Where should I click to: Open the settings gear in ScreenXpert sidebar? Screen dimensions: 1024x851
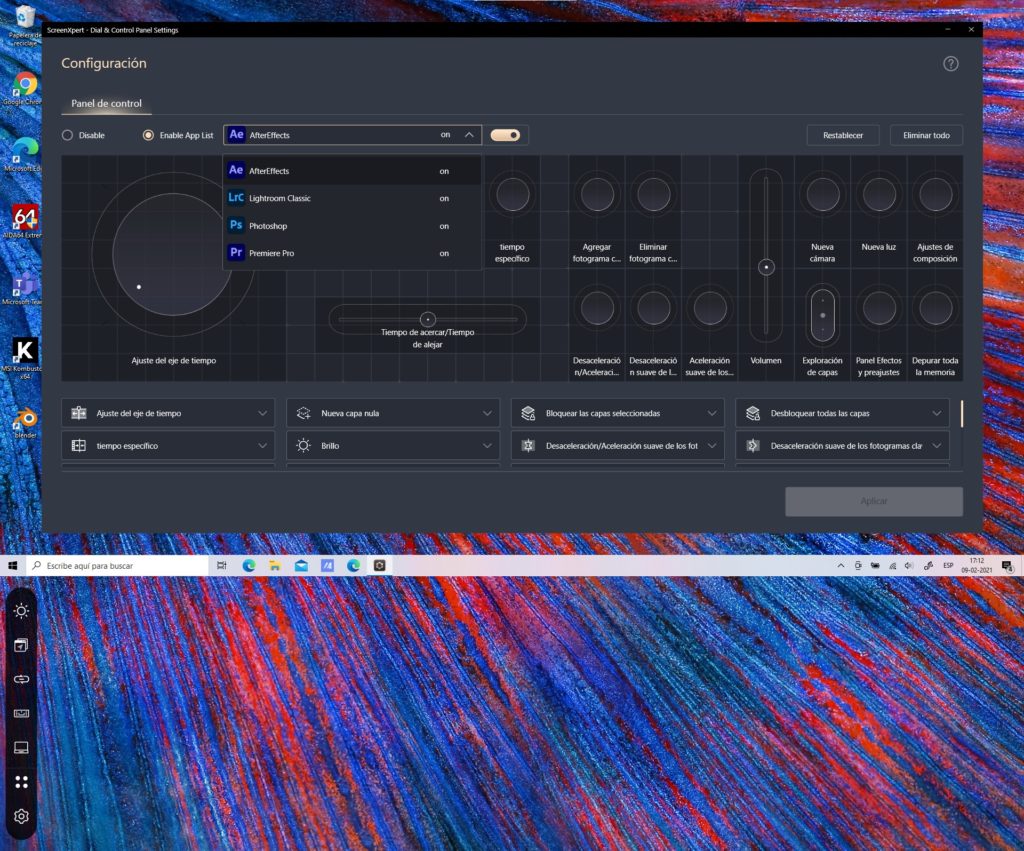click(21, 816)
